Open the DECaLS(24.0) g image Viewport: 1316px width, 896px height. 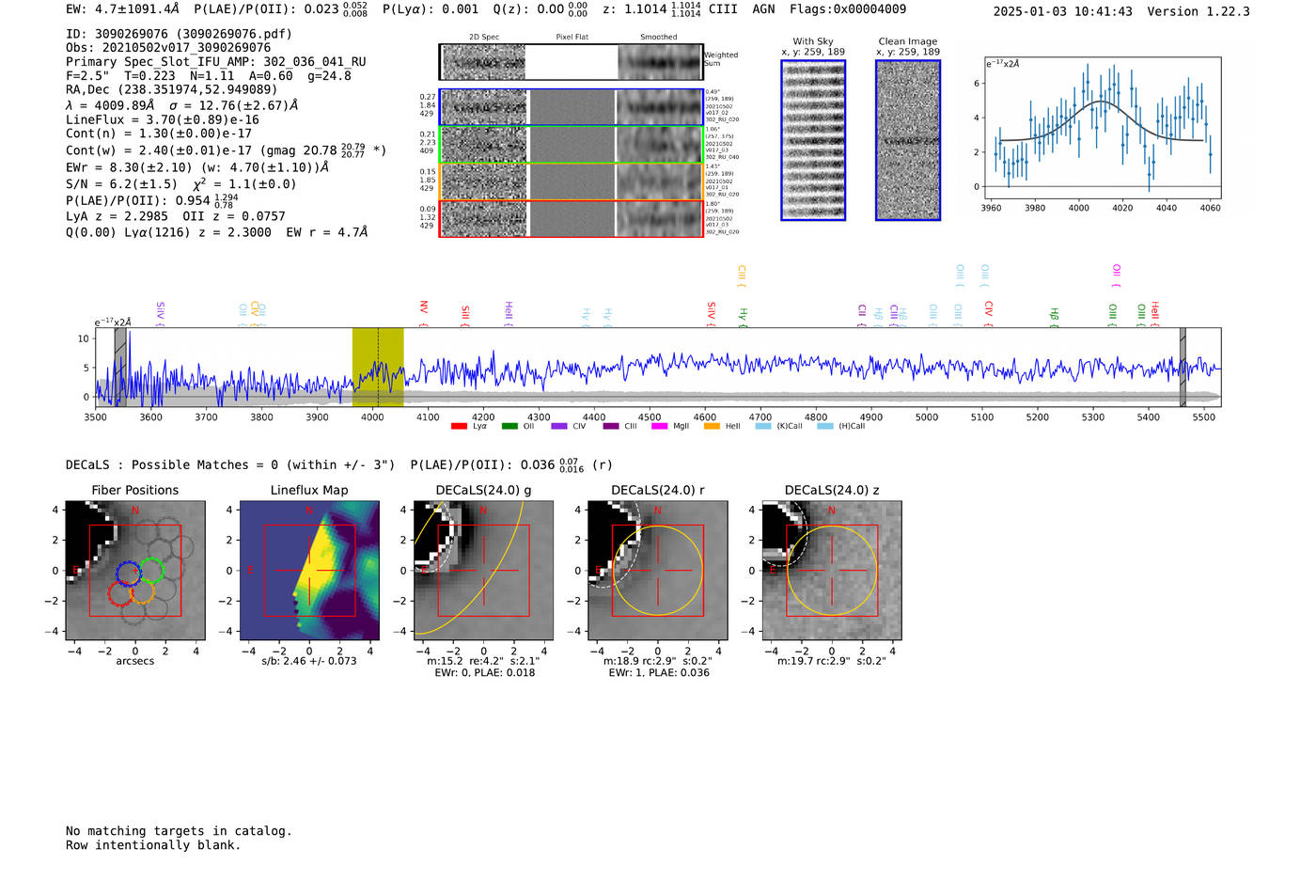pyautogui.click(x=484, y=571)
